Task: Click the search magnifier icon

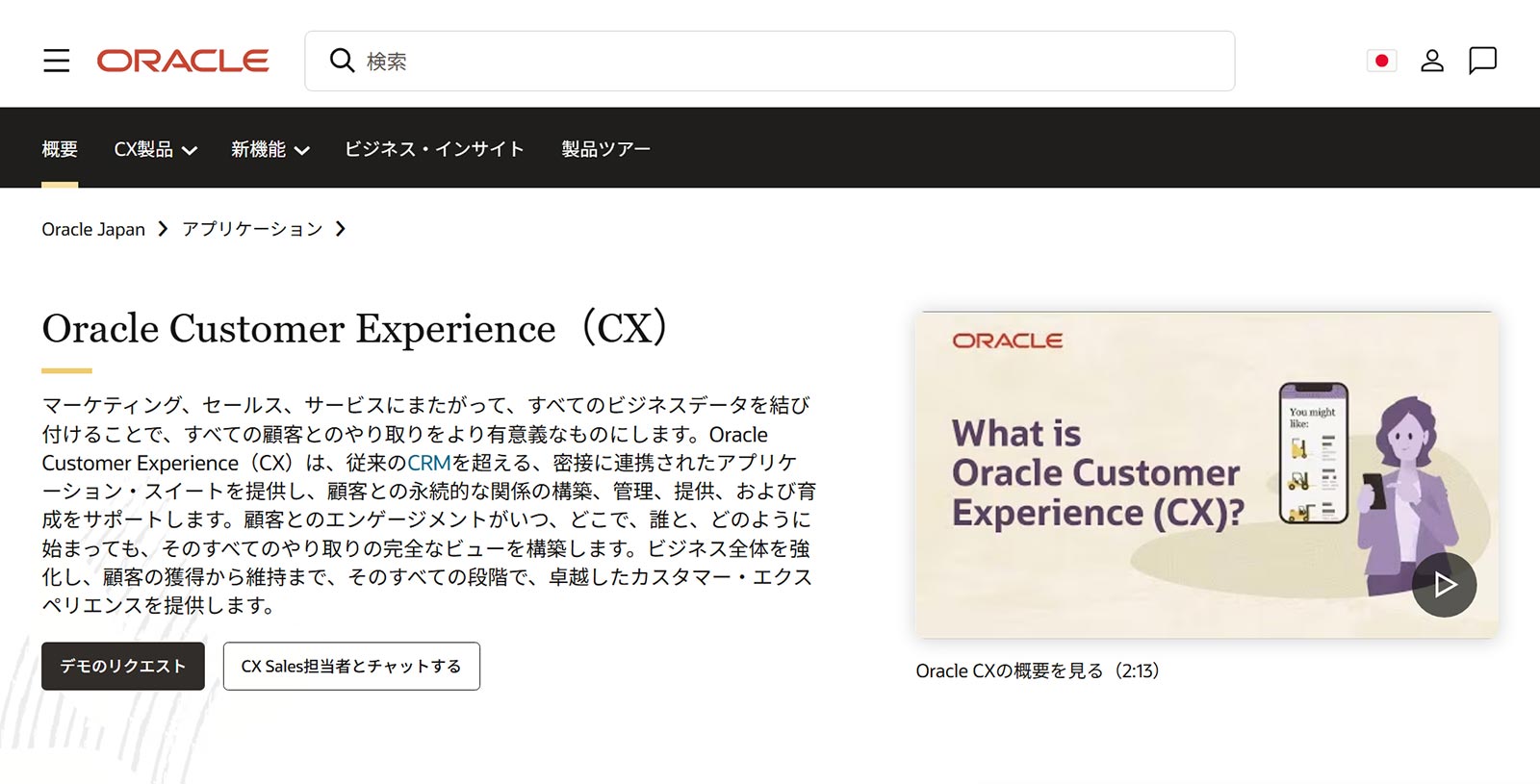Action: [342, 61]
